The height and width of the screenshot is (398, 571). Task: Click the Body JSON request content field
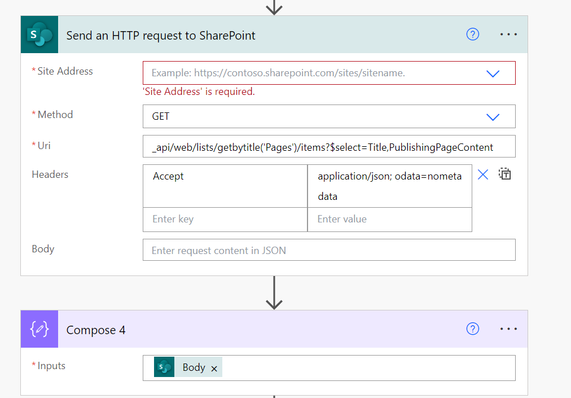click(329, 250)
